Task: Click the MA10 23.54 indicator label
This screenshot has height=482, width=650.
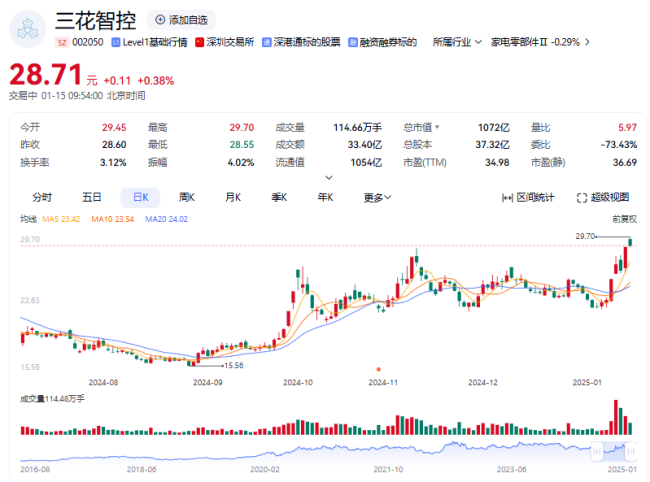Action: [x=113, y=219]
